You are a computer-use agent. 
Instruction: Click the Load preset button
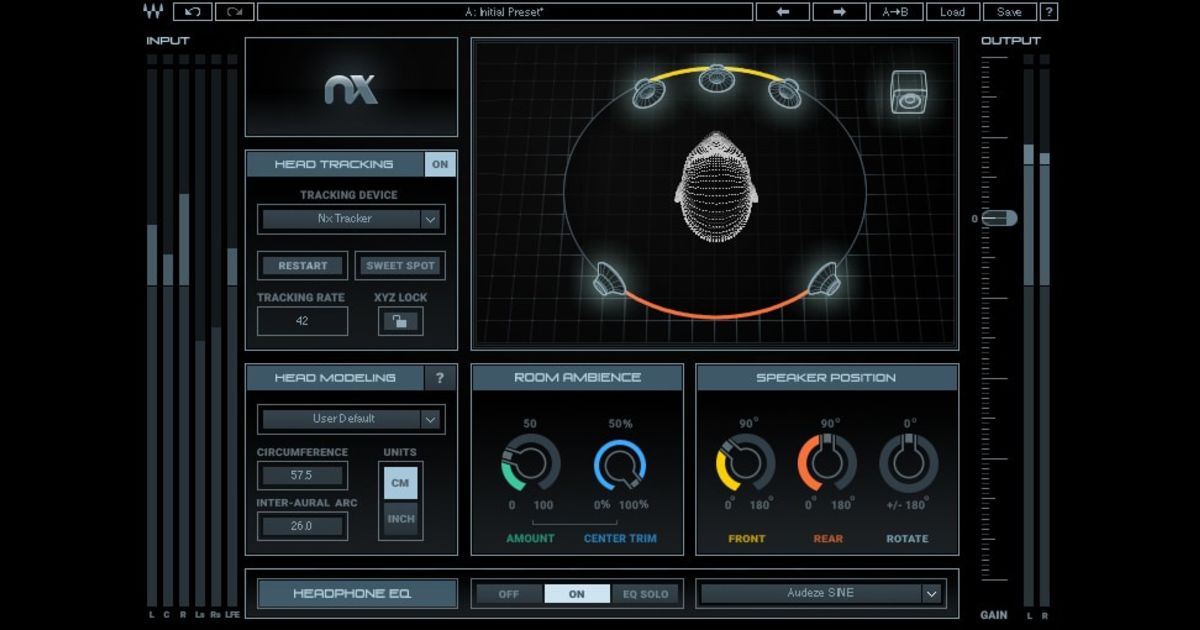pyautogui.click(x=953, y=12)
